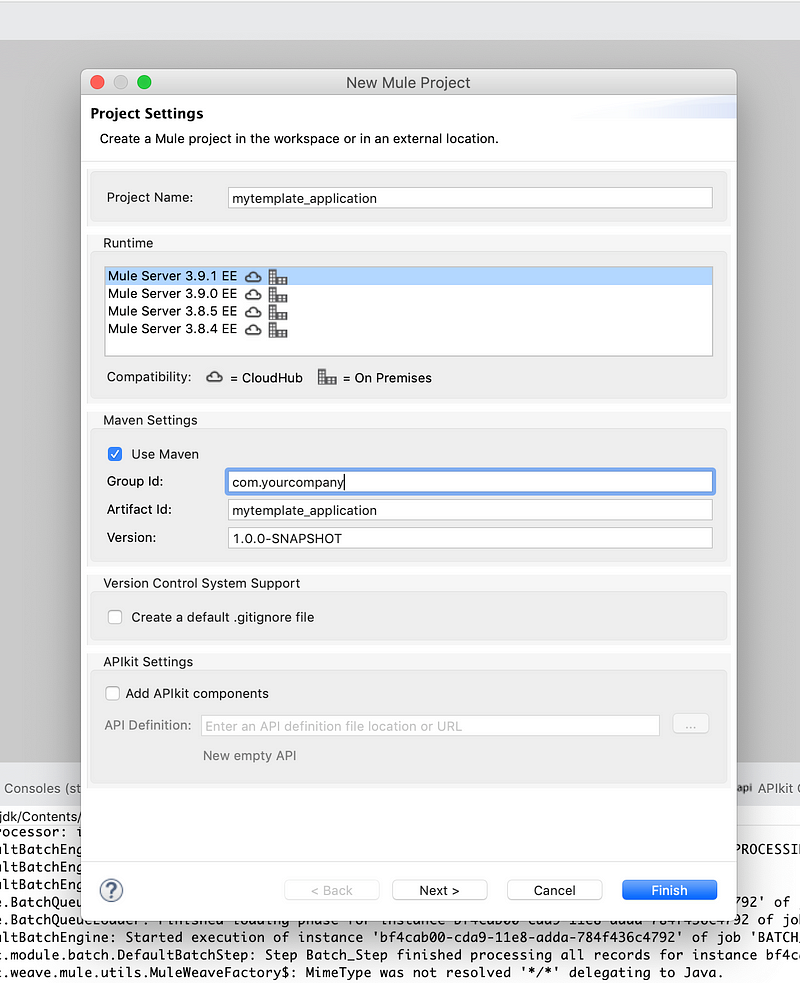Image resolution: width=800 pixels, height=983 pixels.
Task: Click the On Premises legend building icon
Action: point(327,377)
